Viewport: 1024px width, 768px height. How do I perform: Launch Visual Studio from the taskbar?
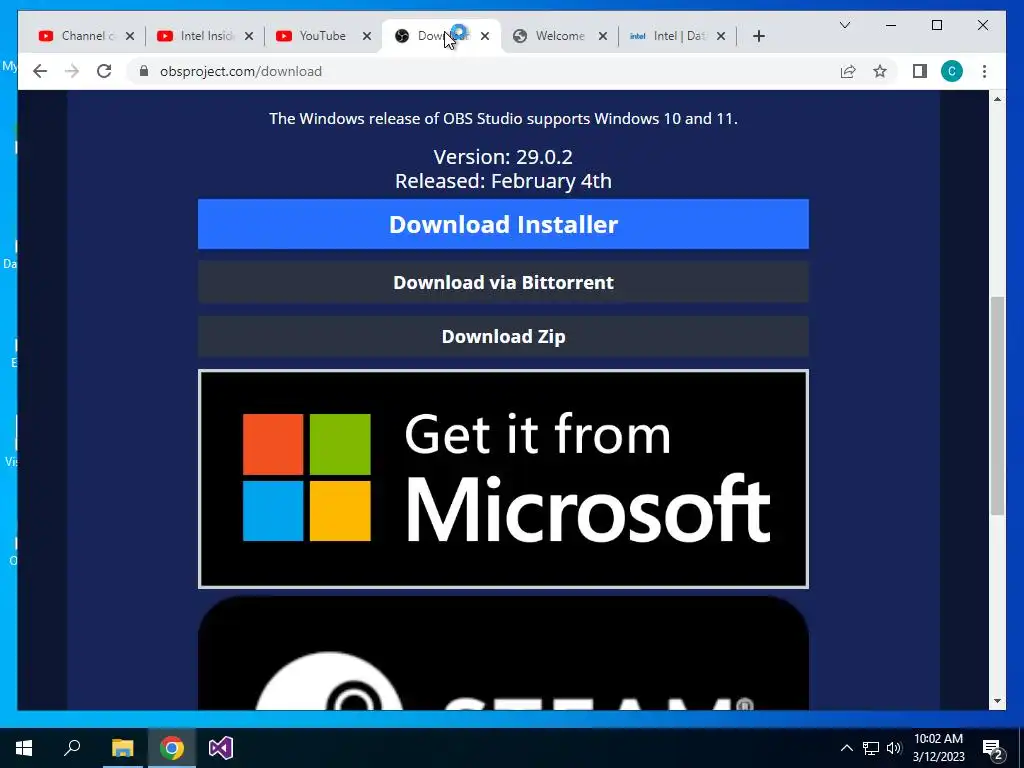pos(221,748)
